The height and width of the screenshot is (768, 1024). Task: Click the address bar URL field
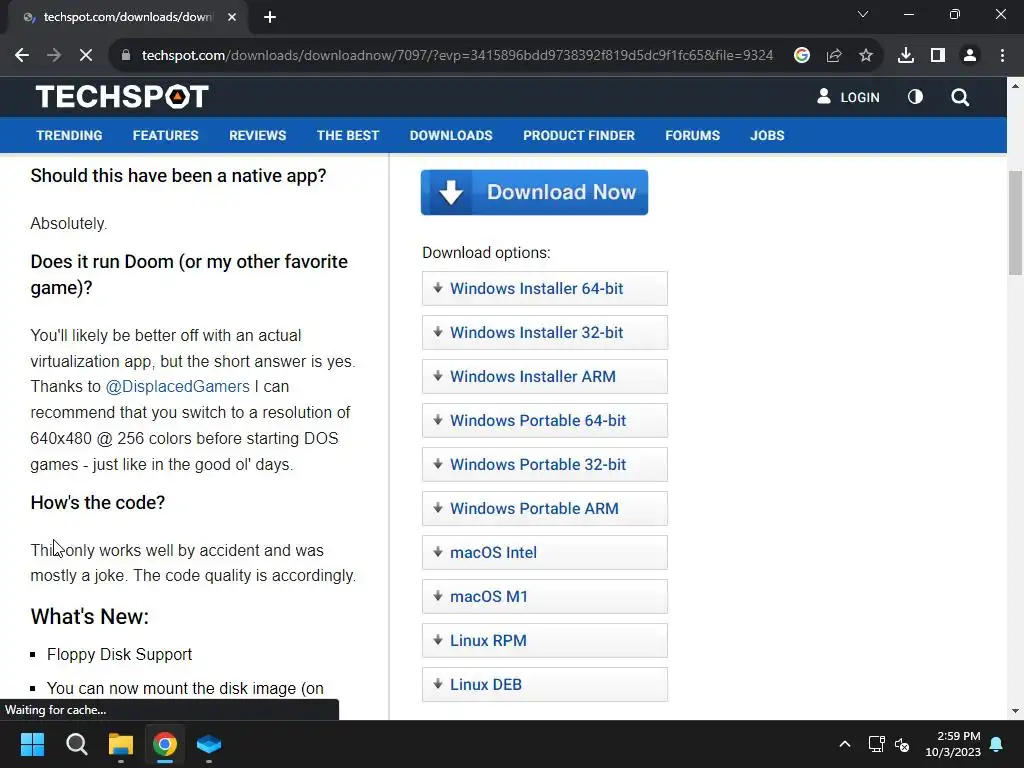tap(457, 56)
